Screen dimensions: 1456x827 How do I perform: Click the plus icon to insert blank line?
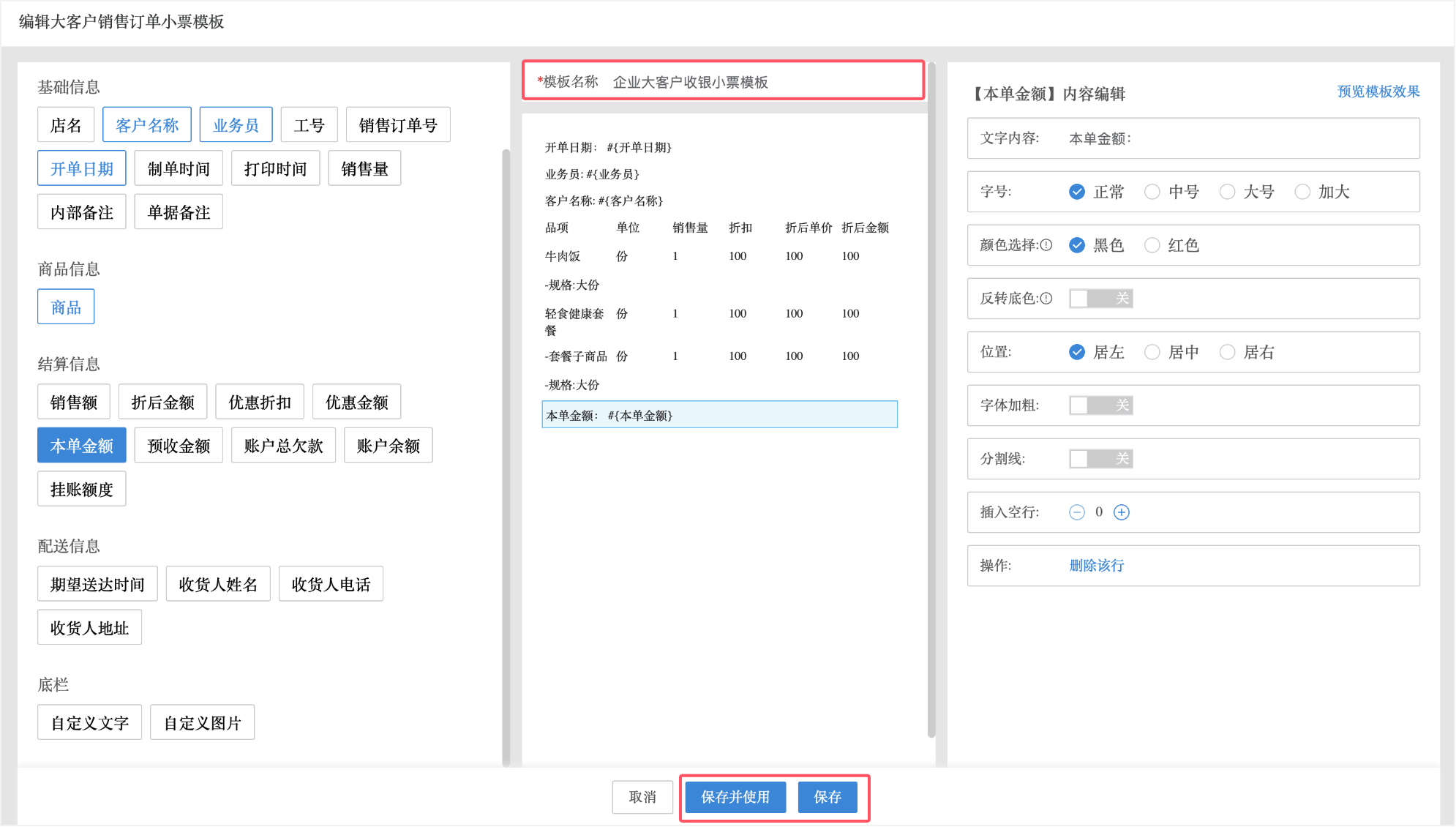(x=1121, y=512)
